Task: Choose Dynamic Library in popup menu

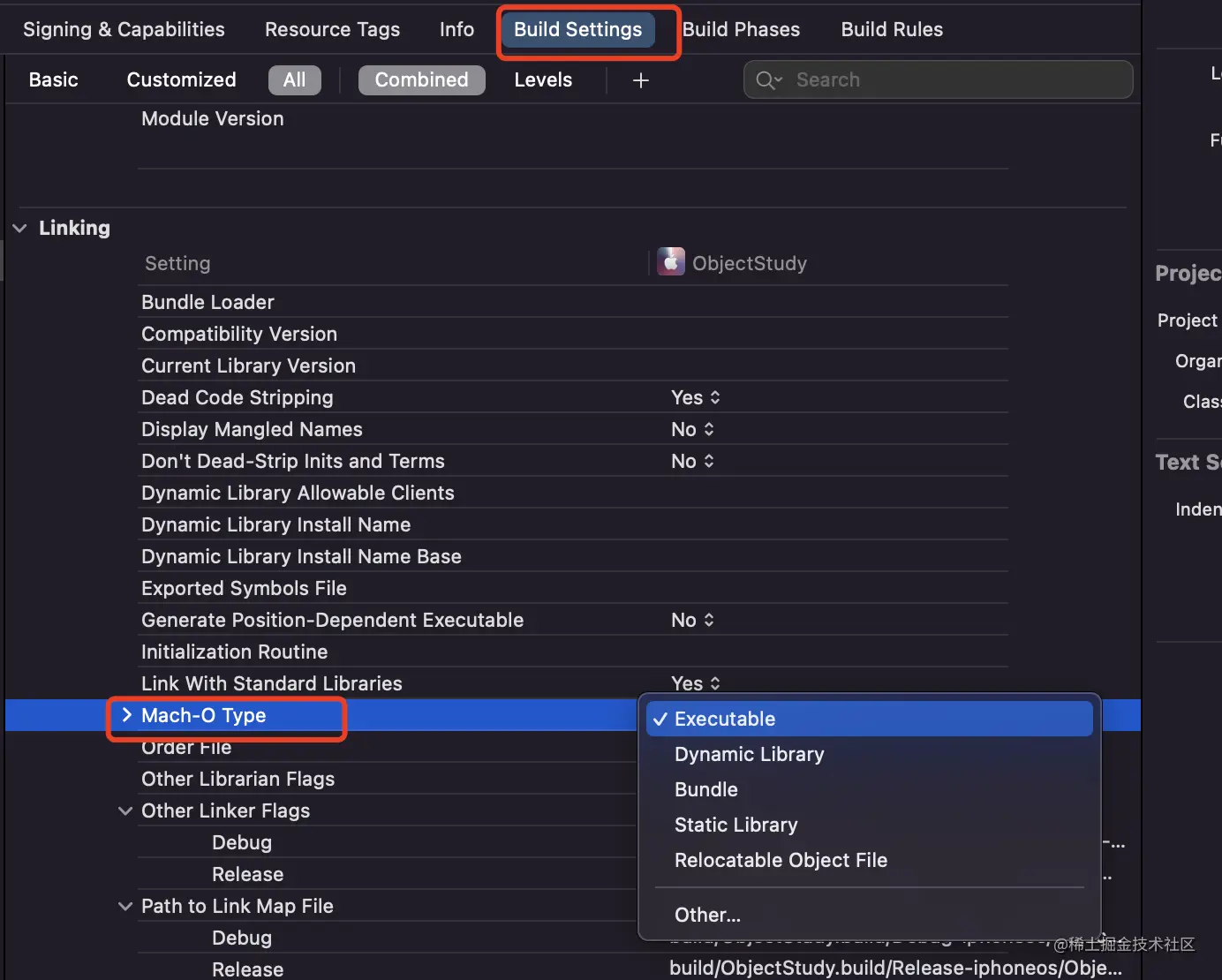Action: coord(870,754)
